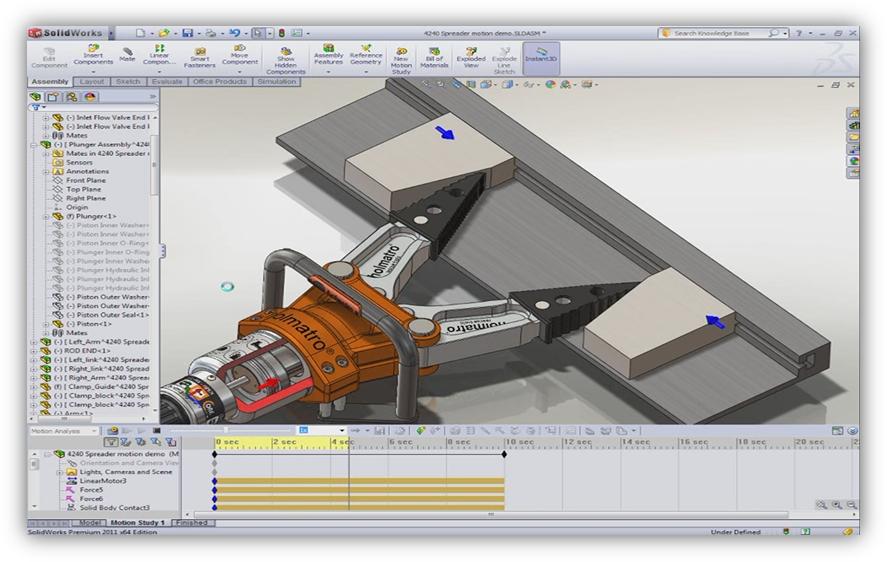The height and width of the screenshot is (562, 887).
Task: Select Top Plane in tree
Action: coord(84,189)
